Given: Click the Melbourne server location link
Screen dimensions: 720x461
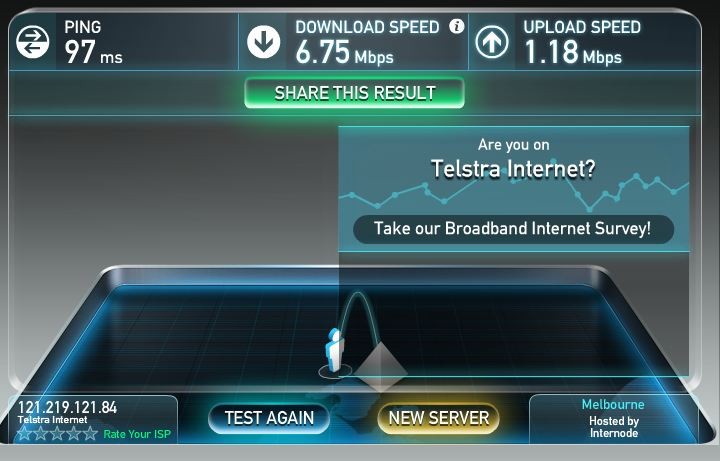Looking at the screenshot, I should 613,405.
